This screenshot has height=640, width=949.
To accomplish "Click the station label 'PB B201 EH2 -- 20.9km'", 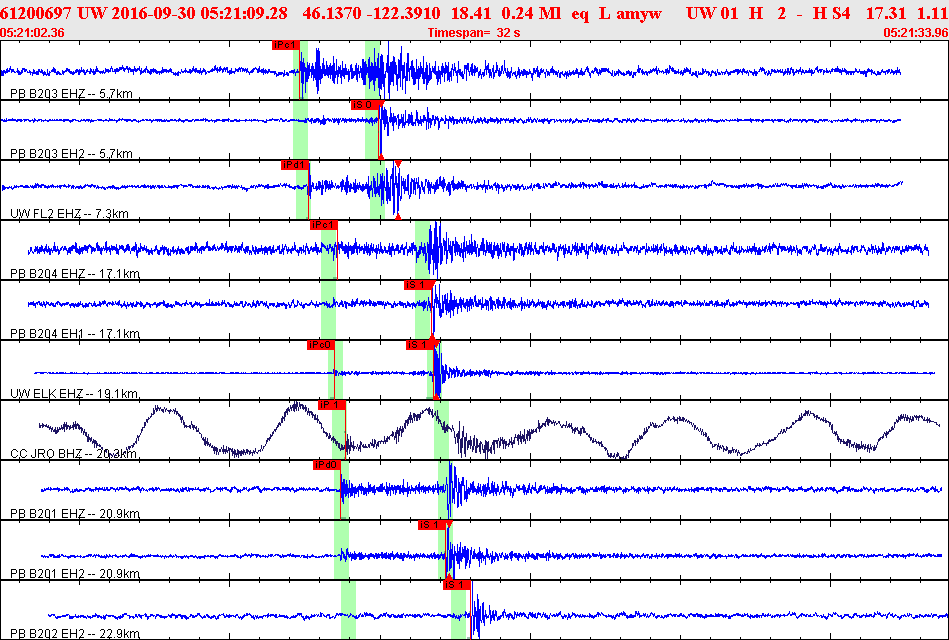I will click(75, 573).
